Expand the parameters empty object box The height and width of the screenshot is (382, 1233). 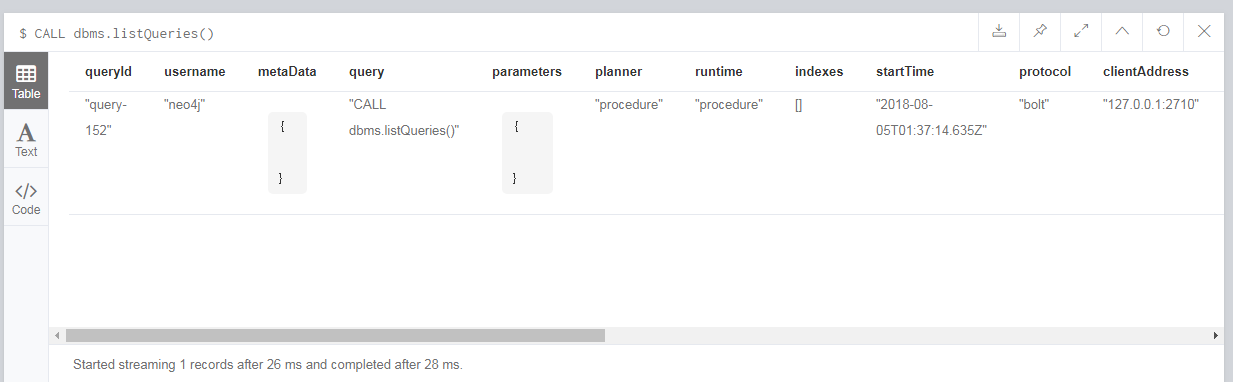[x=527, y=153]
